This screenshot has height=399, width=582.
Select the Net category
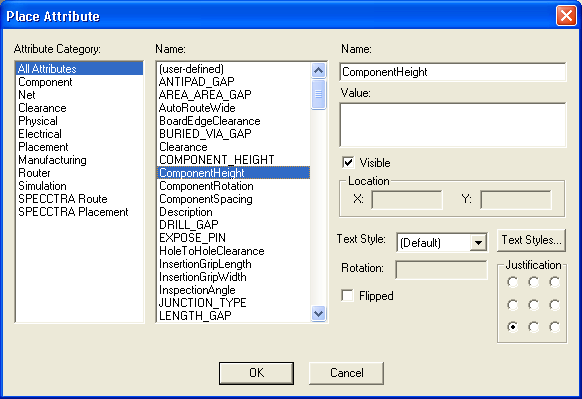pyautogui.click(x=79, y=95)
